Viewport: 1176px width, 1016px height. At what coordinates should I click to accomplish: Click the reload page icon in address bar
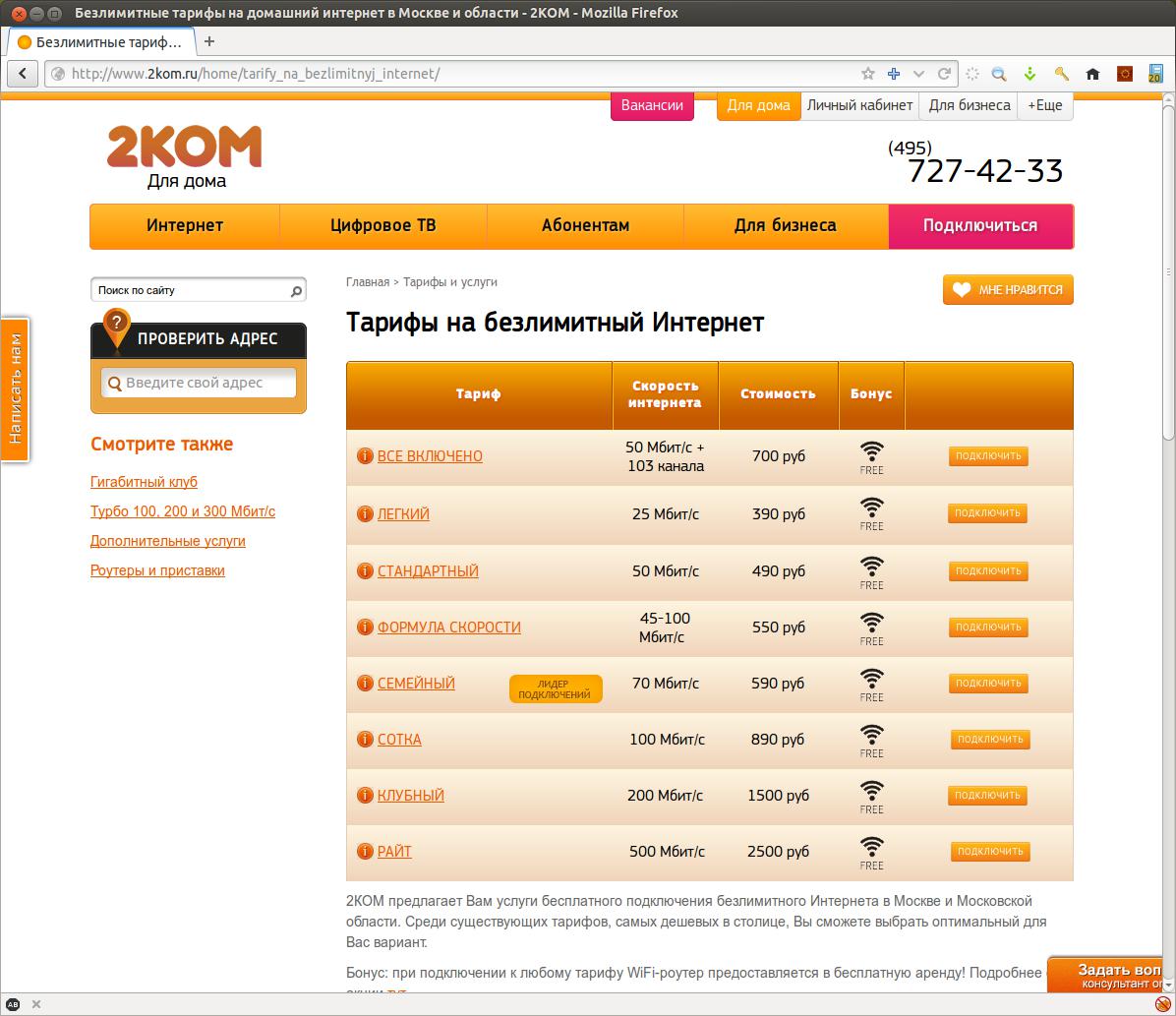click(944, 74)
